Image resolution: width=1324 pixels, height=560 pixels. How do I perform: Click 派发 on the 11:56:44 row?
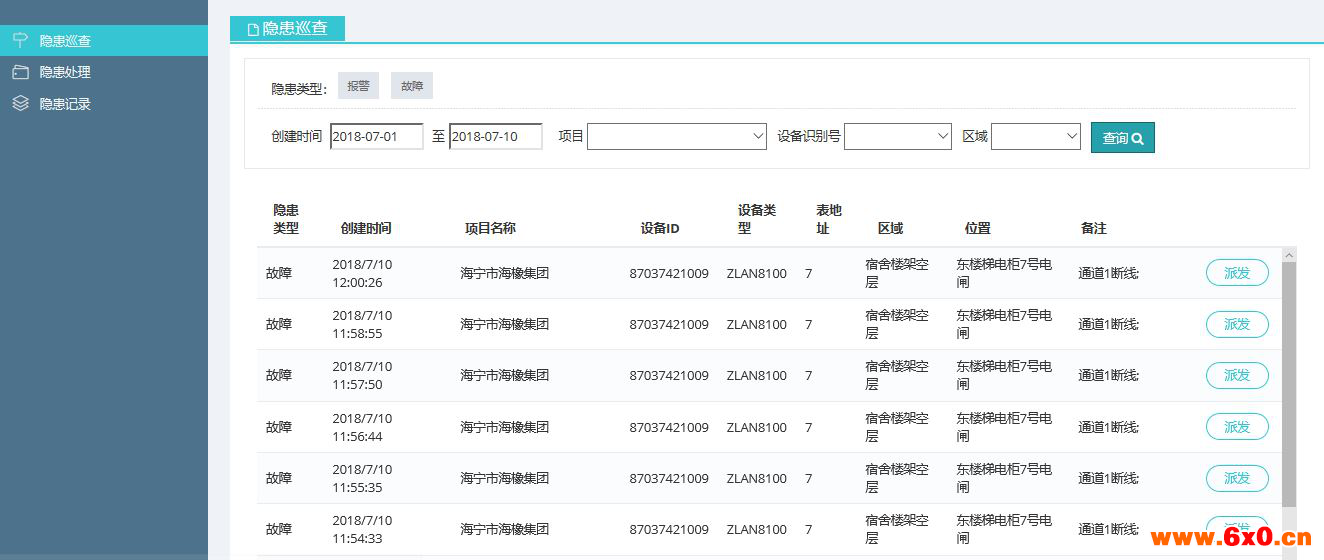[1237, 427]
